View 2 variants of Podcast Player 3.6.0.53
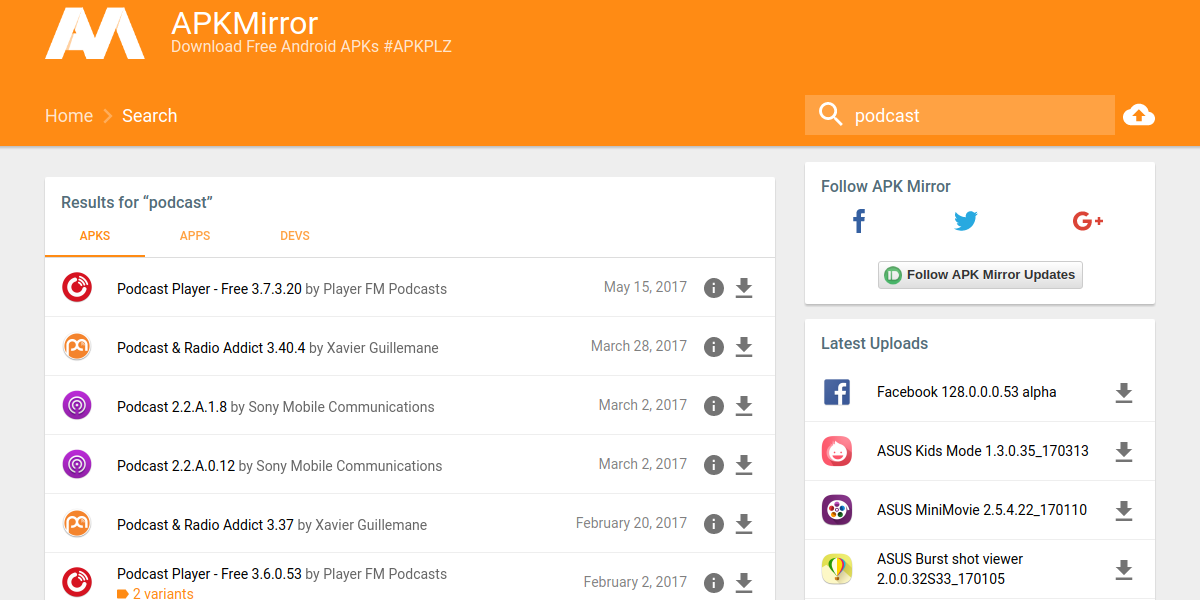Image resolution: width=1200 pixels, height=600 pixels. [155, 594]
